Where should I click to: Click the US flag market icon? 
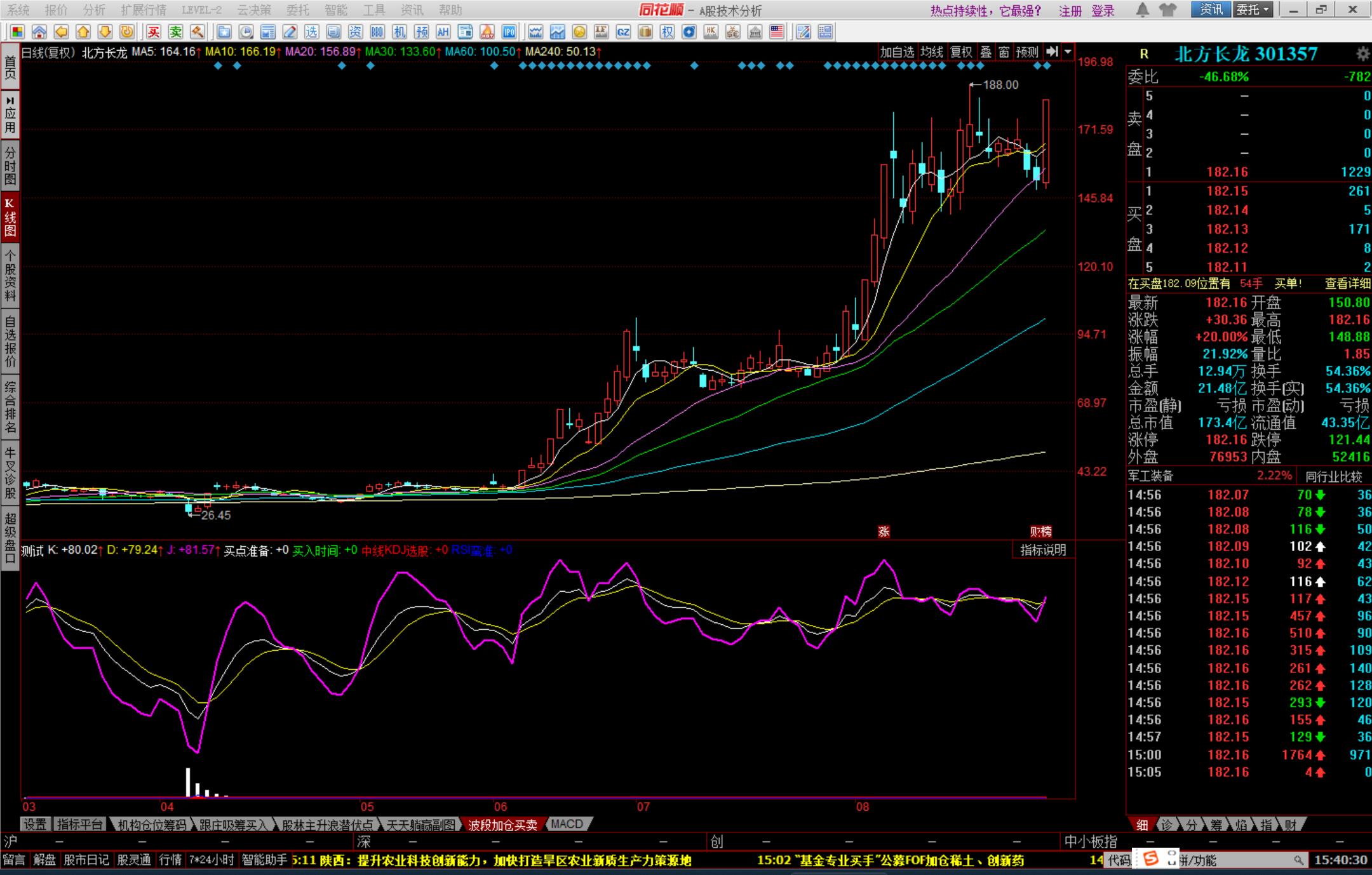(776, 32)
